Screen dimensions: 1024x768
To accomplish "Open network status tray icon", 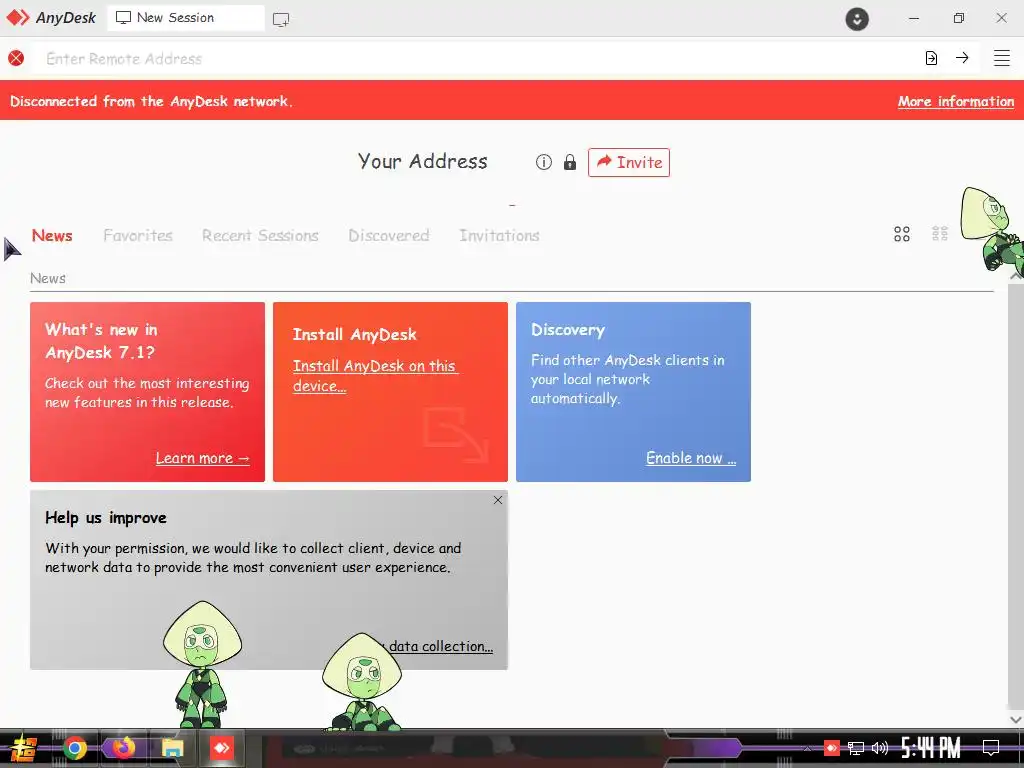I will [x=856, y=748].
